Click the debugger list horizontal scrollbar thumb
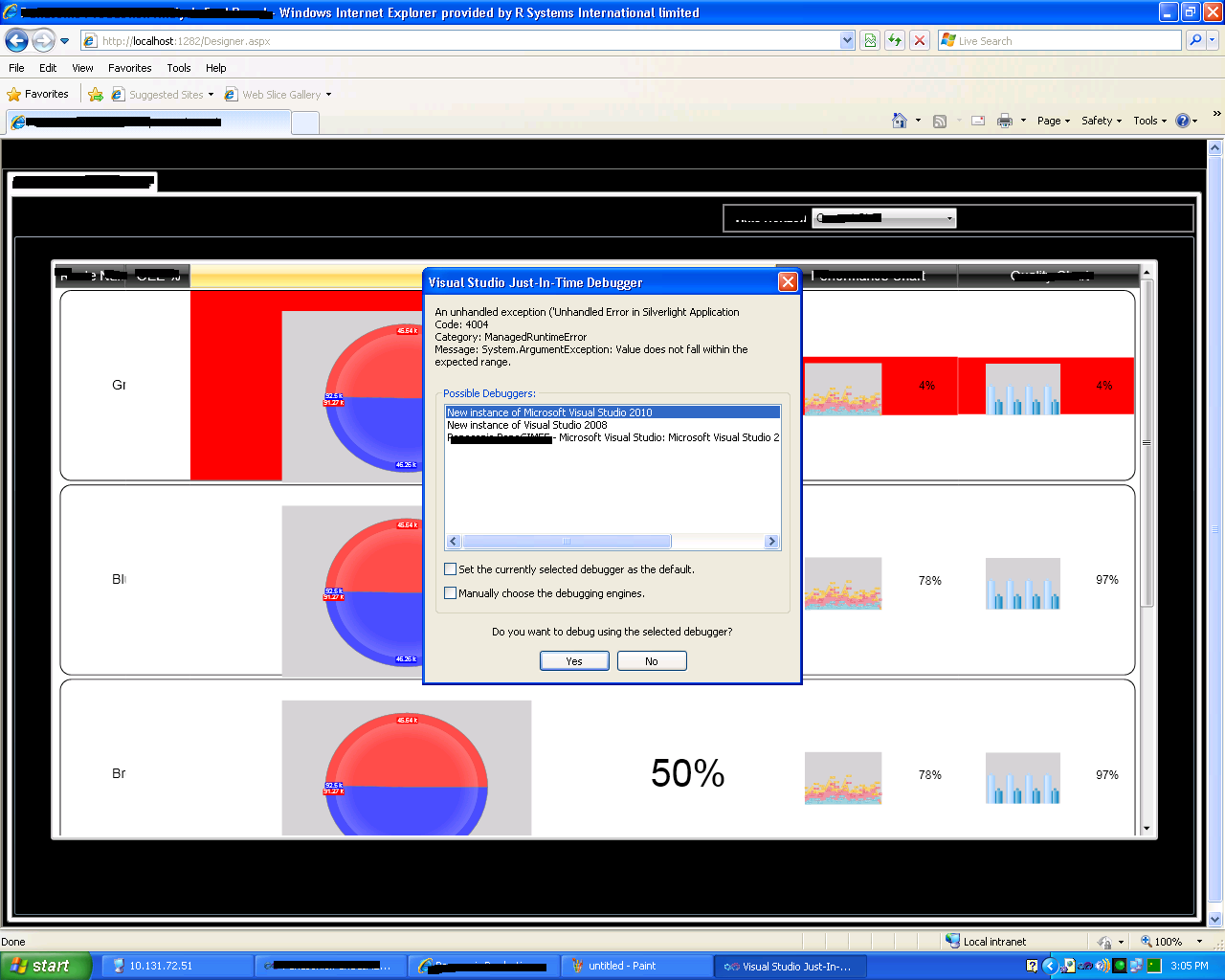 (566, 542)
